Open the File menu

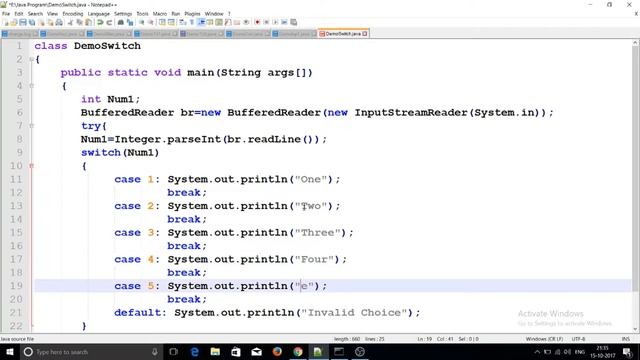[6, 14]
